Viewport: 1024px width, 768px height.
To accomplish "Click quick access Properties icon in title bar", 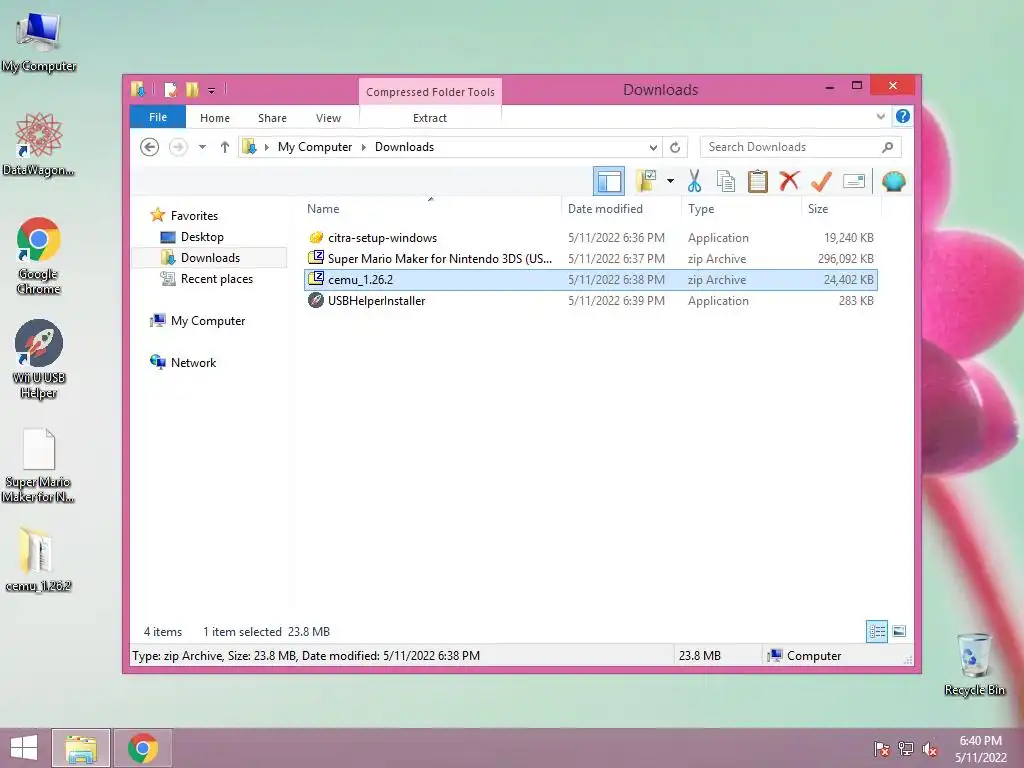I will (170, 89).
